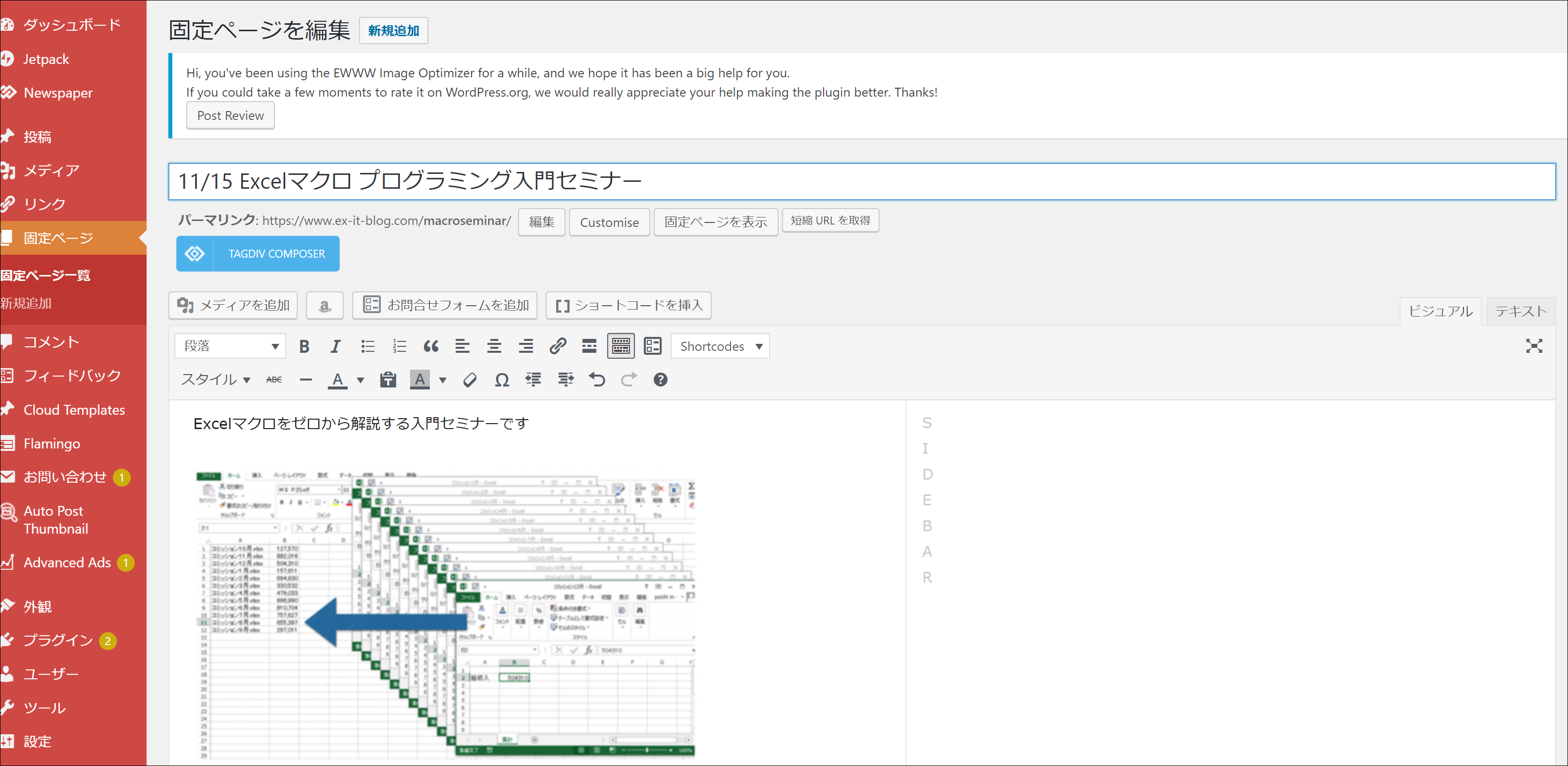This screenshot has height=766, width=1568.
Task: Click the Customise button
Action: 609,222
